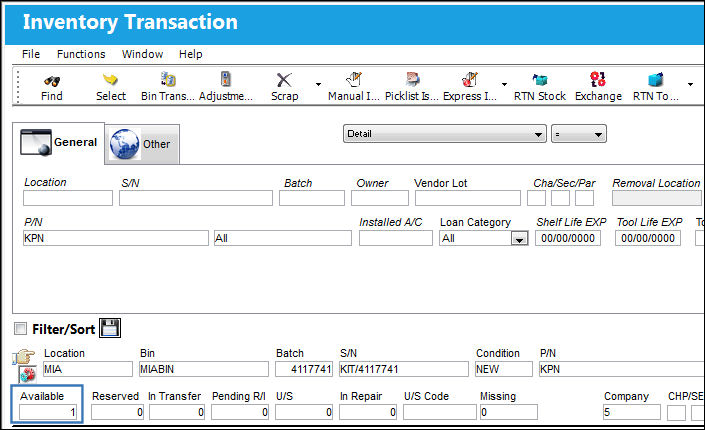Viewport: 705px width, 430px height.
Task: Open the File menu
Action: point(31,54)
